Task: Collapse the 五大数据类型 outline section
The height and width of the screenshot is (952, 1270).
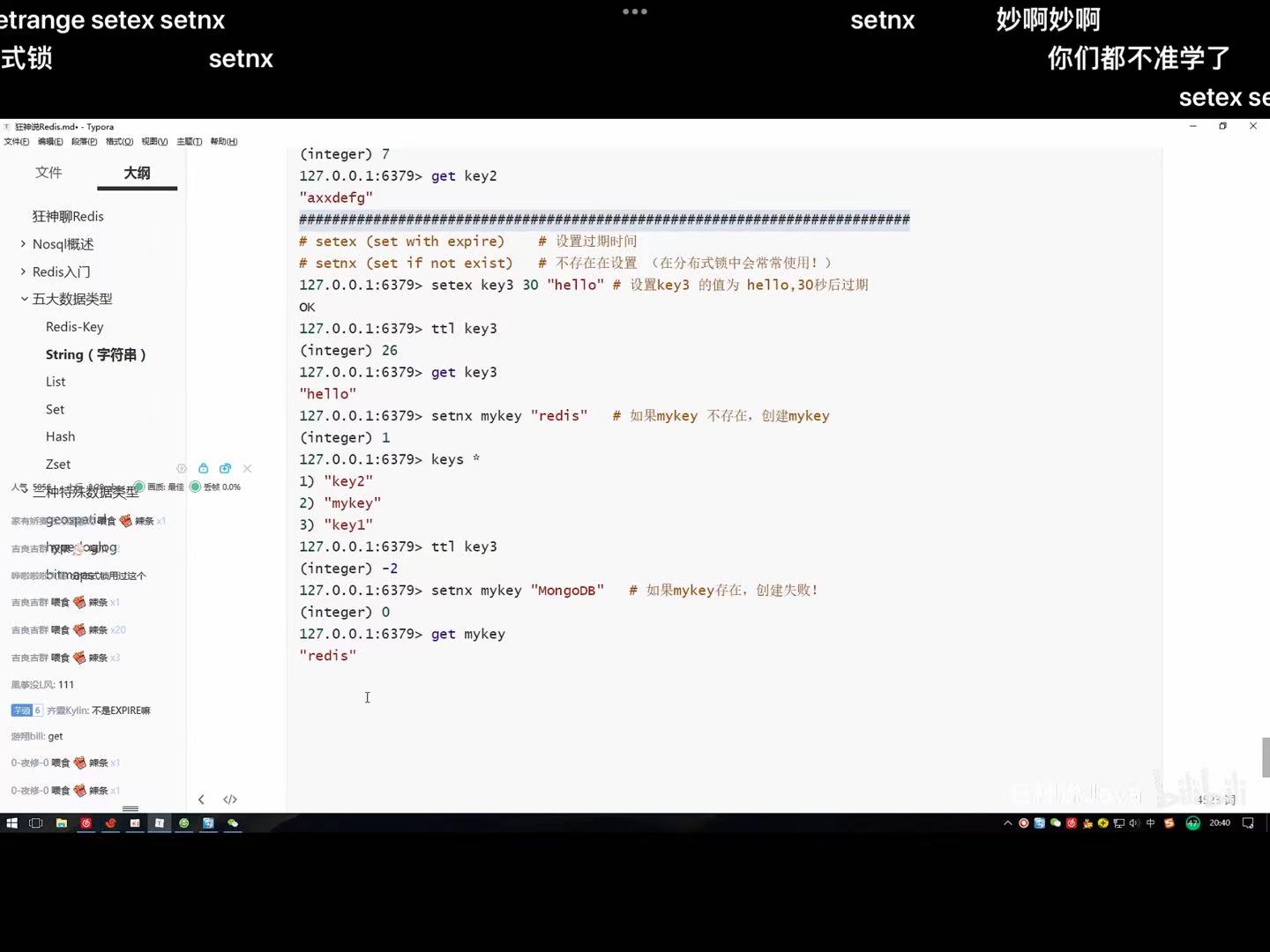Action: [x=24, y=299]
